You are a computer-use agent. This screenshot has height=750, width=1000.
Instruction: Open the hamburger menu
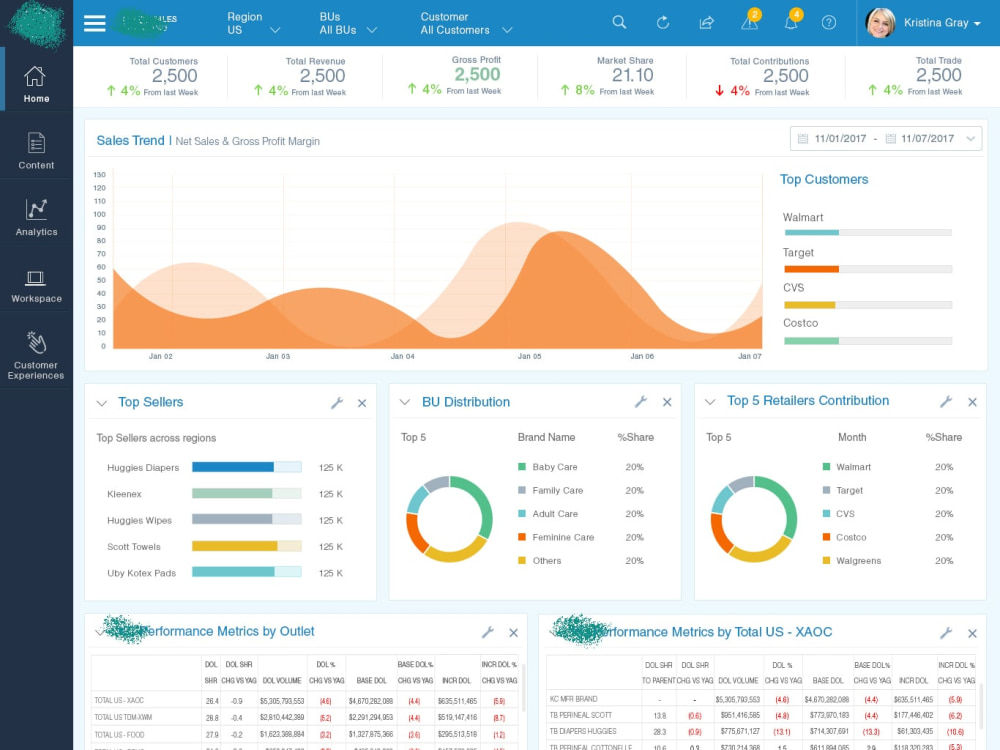coord(94,23)
